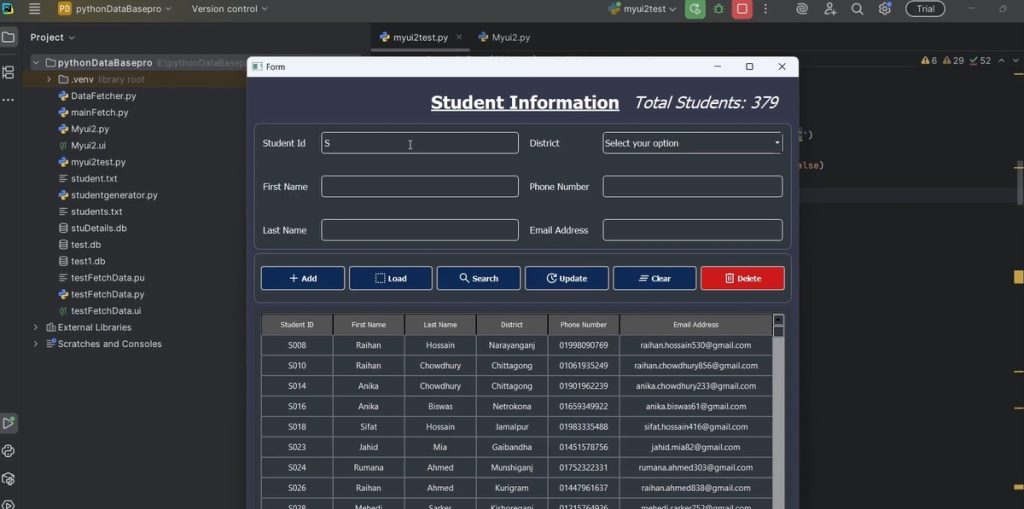Open the Version control dropdown
Viewport: 1024px width, 509px height.
point(230,9)
